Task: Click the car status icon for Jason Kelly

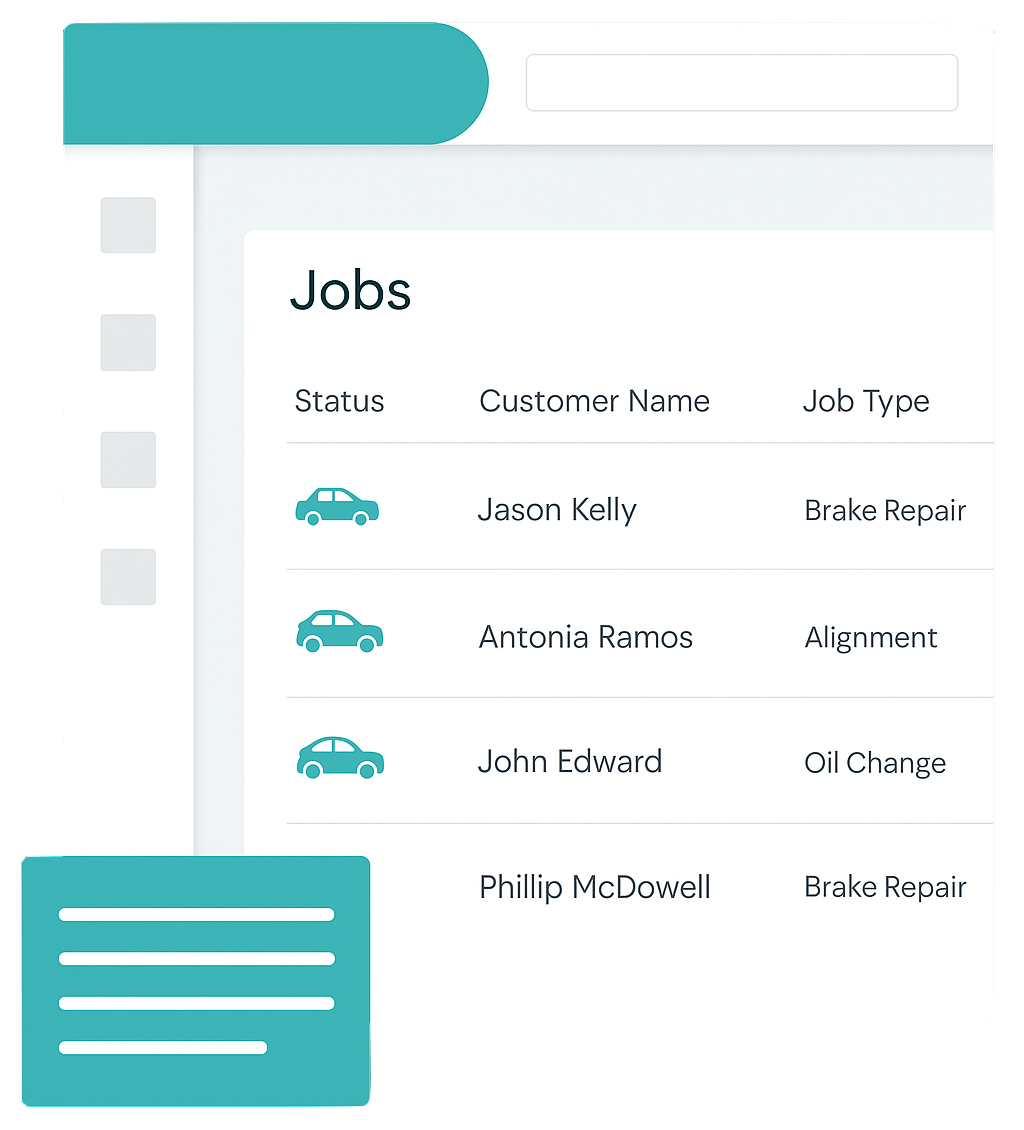Action: point(337,507)
